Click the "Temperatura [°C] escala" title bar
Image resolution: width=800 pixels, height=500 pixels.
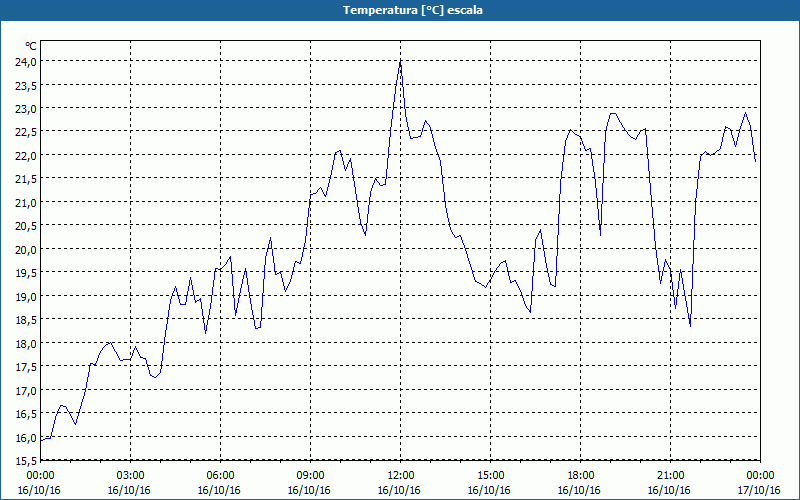[400, 10]
